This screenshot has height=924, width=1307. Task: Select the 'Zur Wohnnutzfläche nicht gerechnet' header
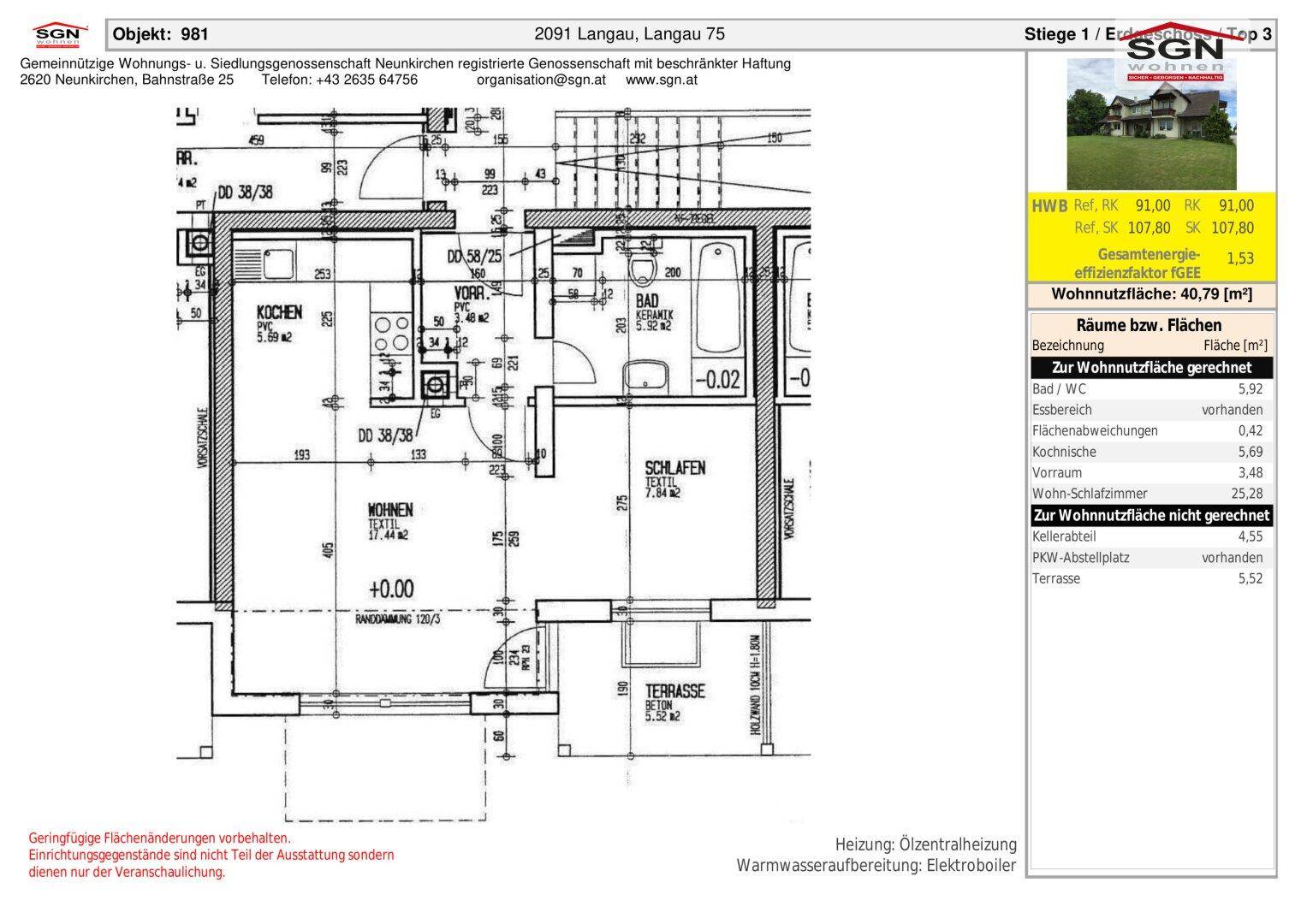[x=1151, y=515]
